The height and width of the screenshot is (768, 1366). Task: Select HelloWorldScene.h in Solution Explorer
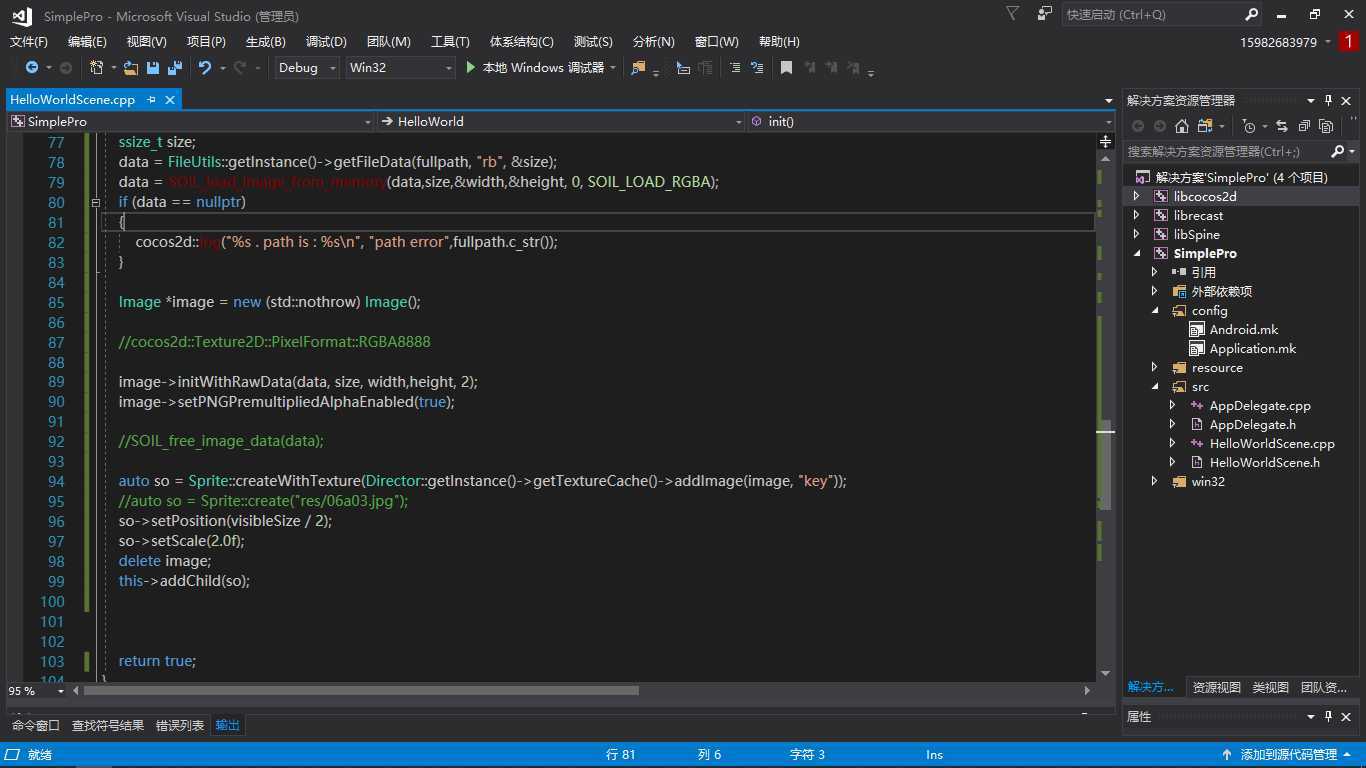[1264, 463]
